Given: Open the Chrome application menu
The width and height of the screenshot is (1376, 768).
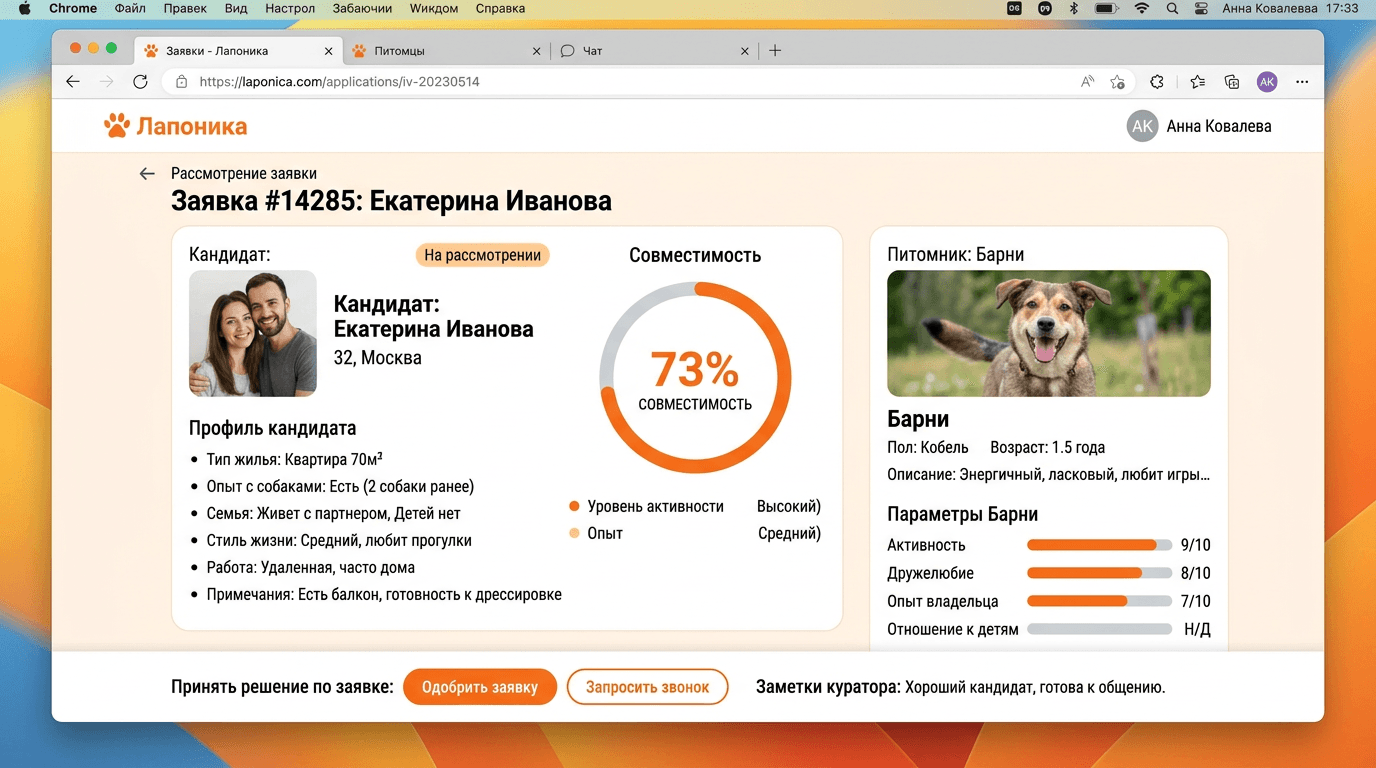Looking at the screenshot, I should (73, 9).
